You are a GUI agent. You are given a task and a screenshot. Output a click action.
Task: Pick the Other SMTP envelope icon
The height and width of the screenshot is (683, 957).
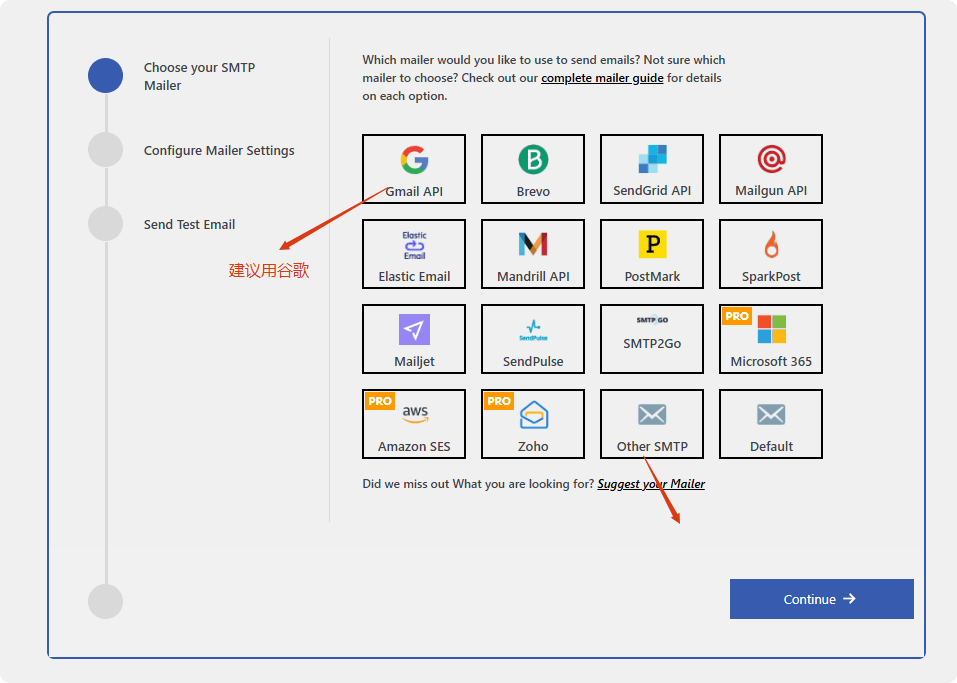[x=652, y=414]
